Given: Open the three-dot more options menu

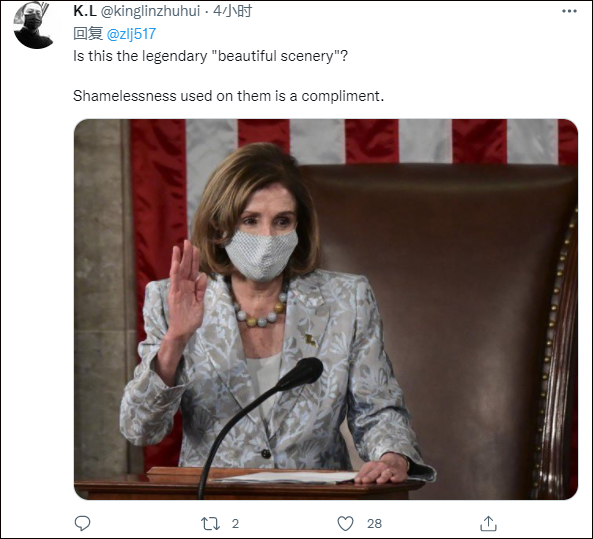Looking at the screenshot, I should point(569,11).
